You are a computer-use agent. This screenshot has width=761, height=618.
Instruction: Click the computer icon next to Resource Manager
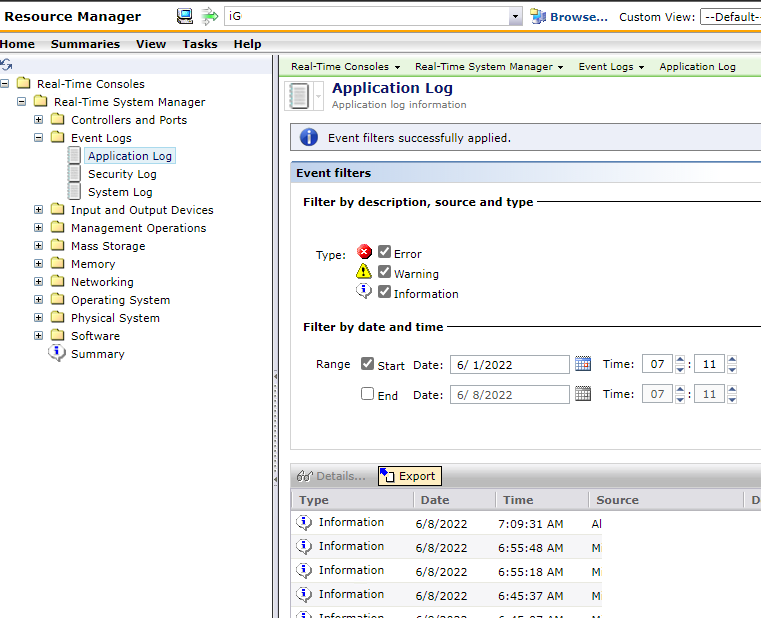[184, 17]
